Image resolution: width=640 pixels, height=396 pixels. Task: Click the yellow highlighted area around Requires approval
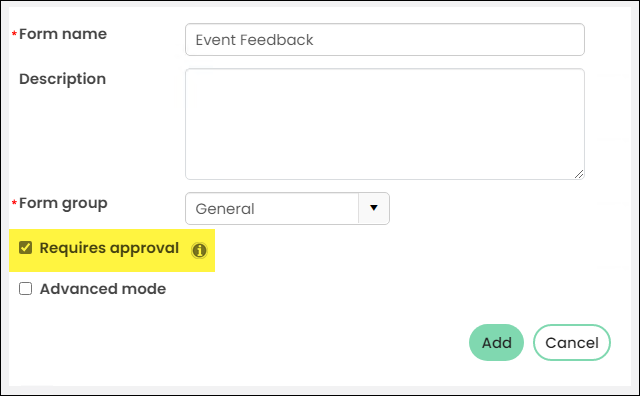pyautogui.click(x=112, y=250)
